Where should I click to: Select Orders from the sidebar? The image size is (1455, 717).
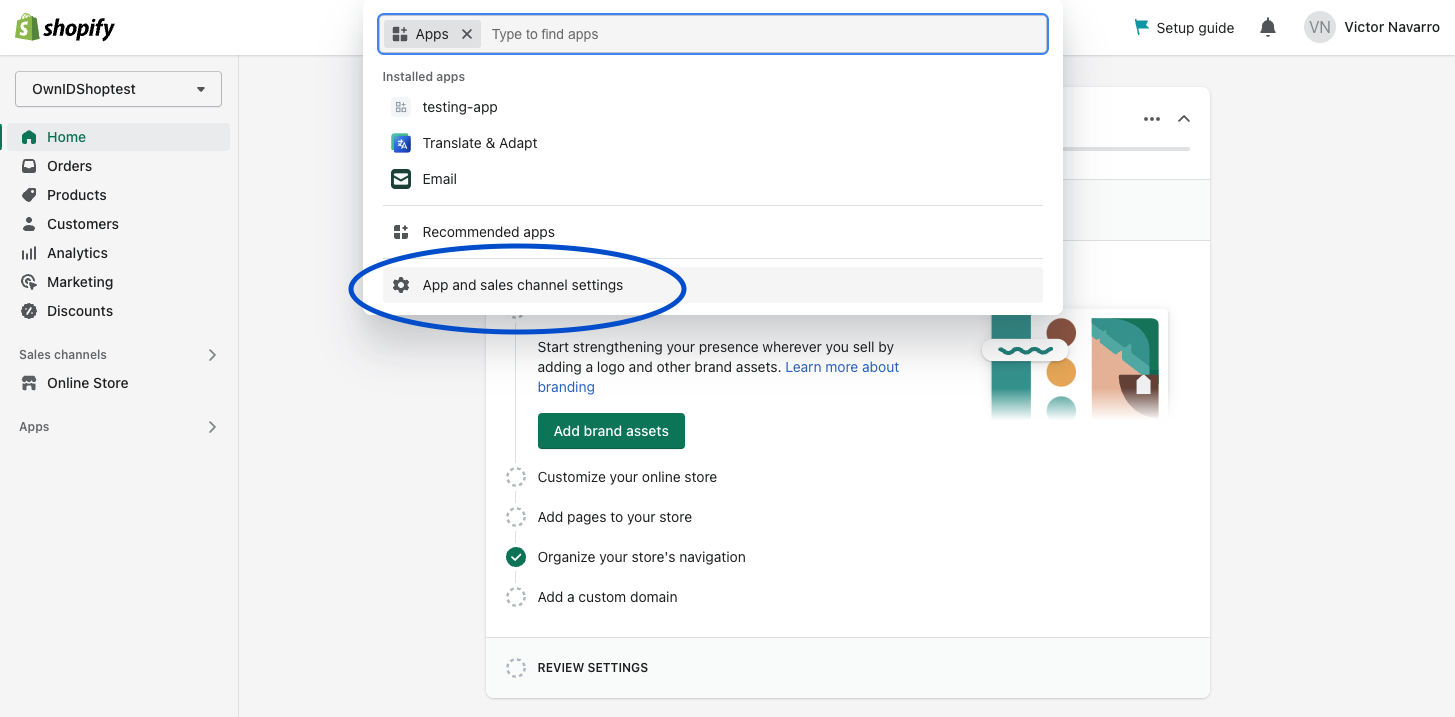tap(68, 165)
